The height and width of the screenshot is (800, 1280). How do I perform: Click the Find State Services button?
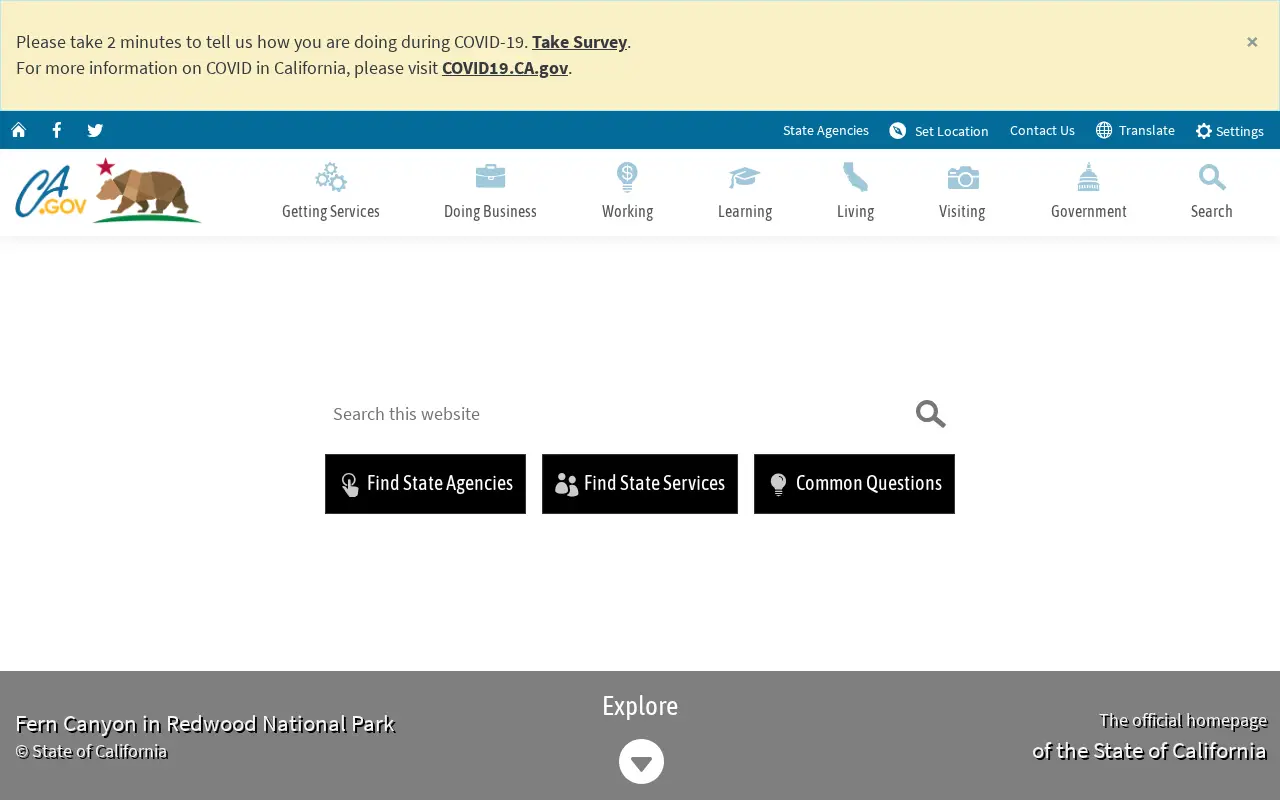pyautogui.click(x=640, y=484)
